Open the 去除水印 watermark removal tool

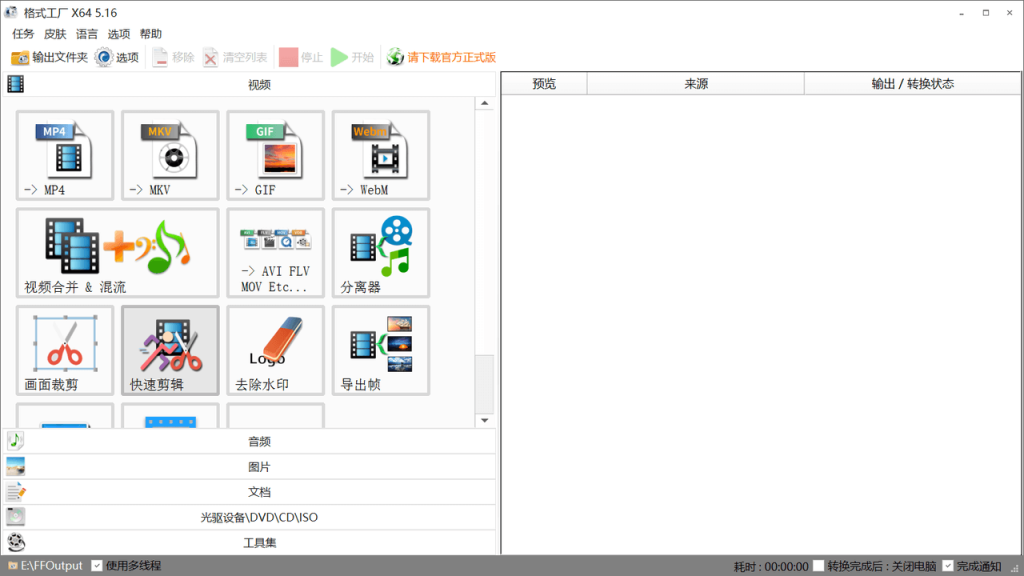(275, 350)
